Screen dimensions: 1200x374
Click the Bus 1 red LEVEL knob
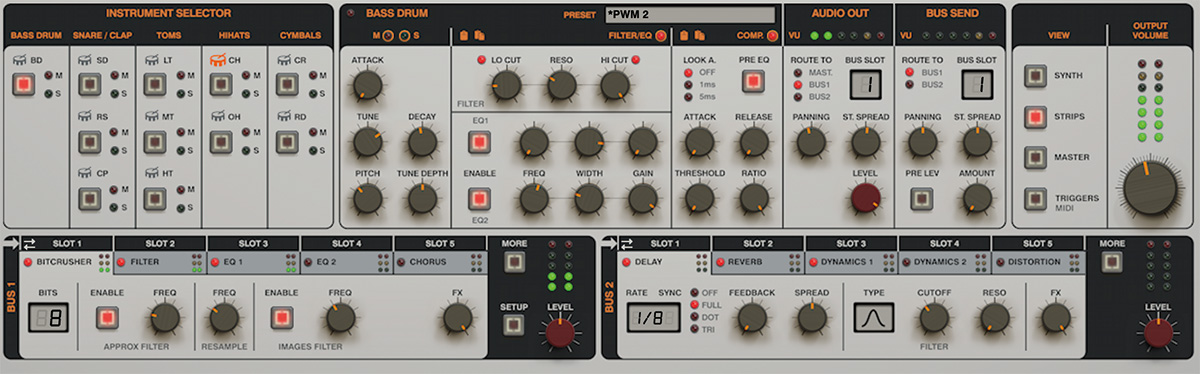[561, 332]
